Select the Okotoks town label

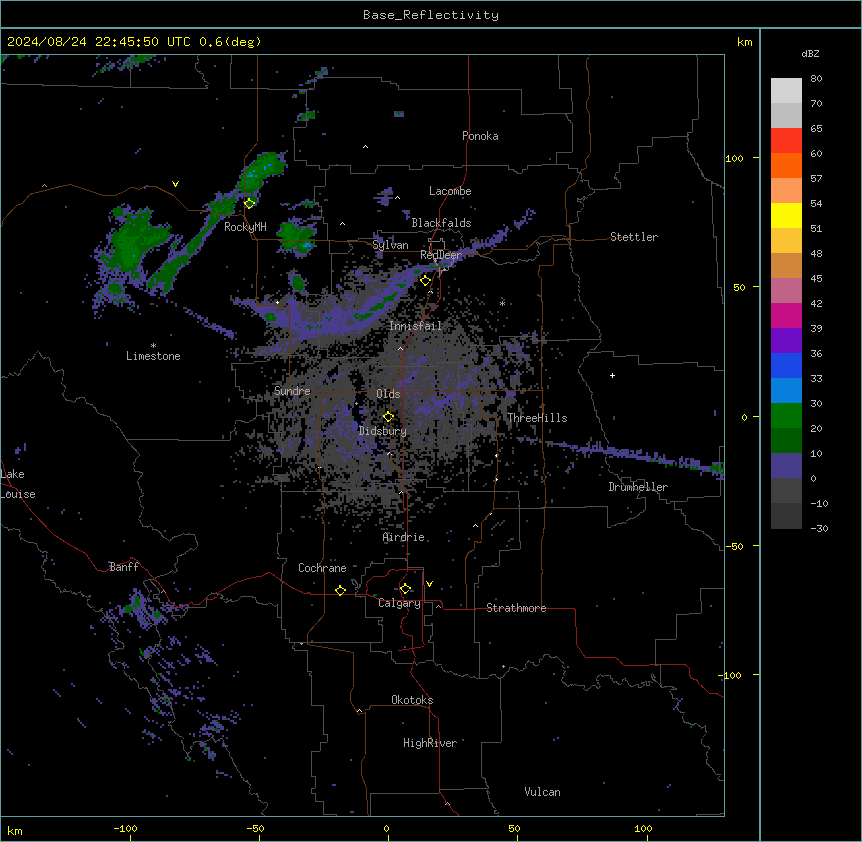point(412,700)
